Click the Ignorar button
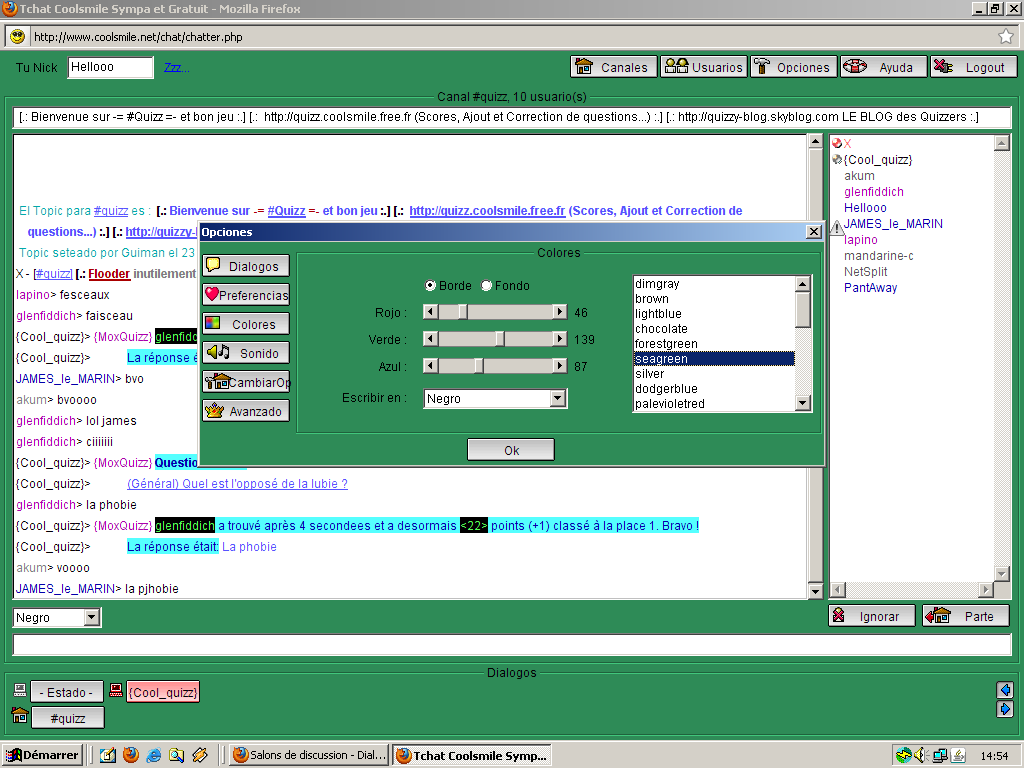This screenshot has width=1024, height=768. [872, 616]
